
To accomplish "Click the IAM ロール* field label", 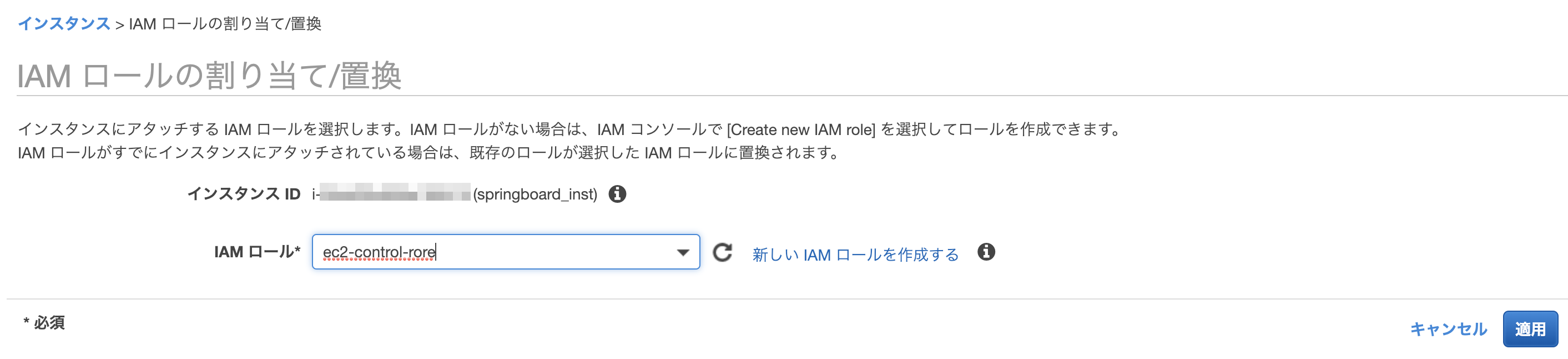I will (x=257, y=252).
